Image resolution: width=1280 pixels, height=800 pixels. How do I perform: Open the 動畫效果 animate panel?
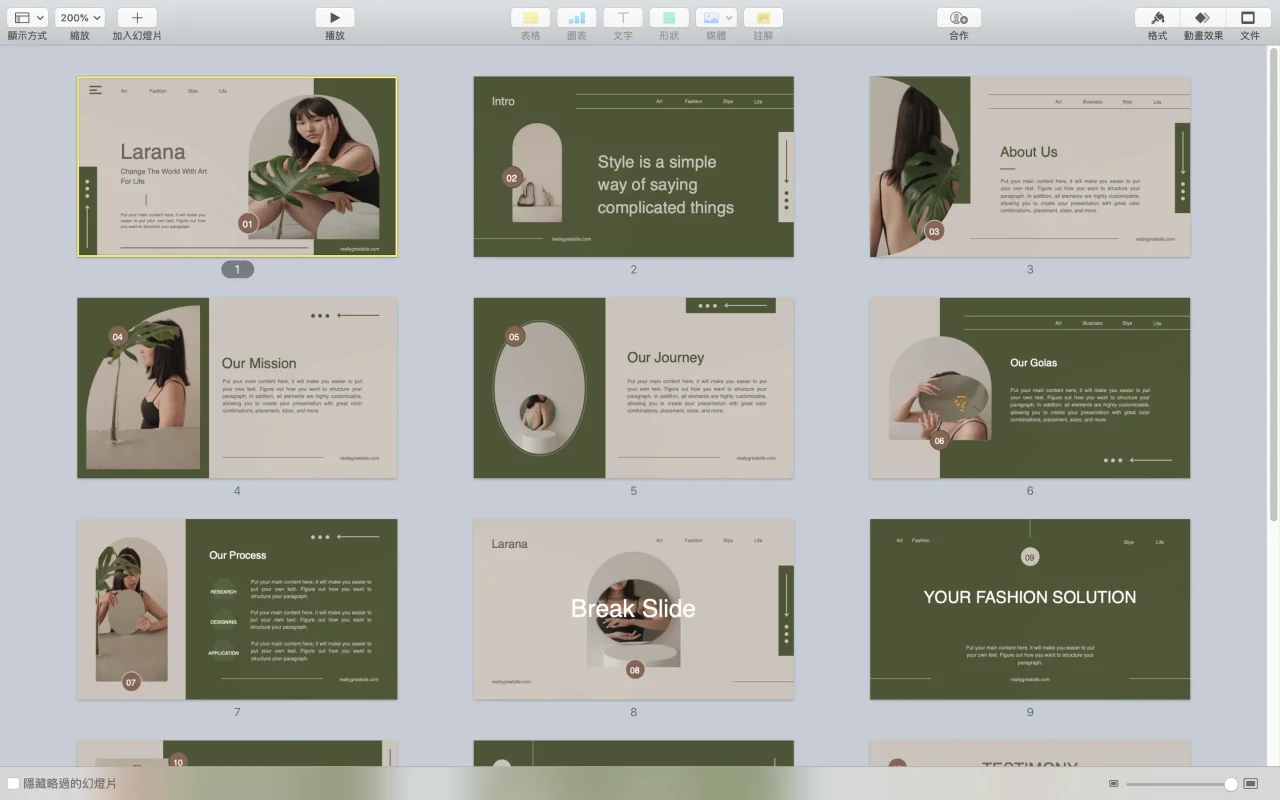(x=1203, y=18)
